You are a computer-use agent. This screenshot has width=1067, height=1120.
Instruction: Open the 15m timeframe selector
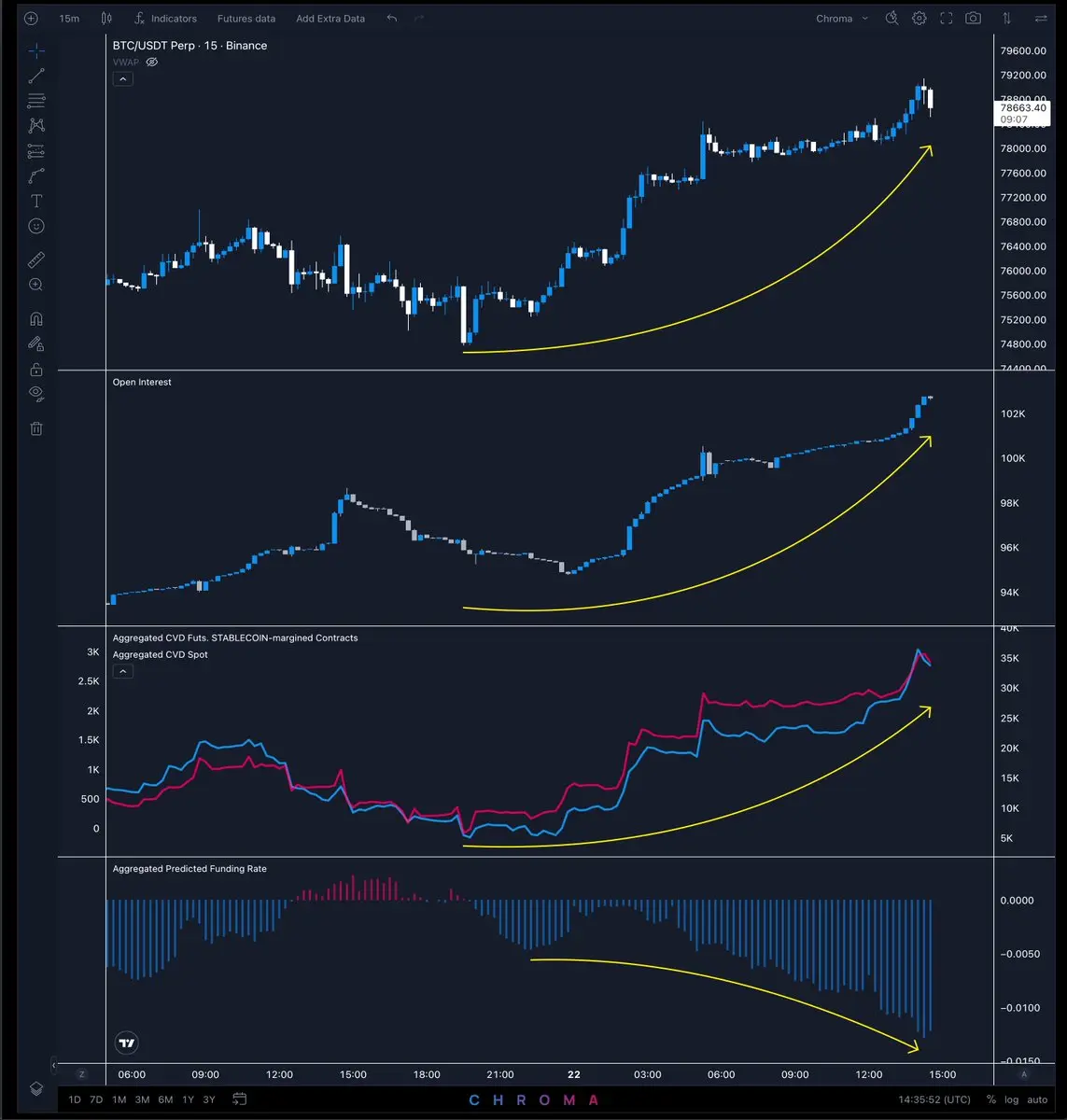tap(69, 19)
